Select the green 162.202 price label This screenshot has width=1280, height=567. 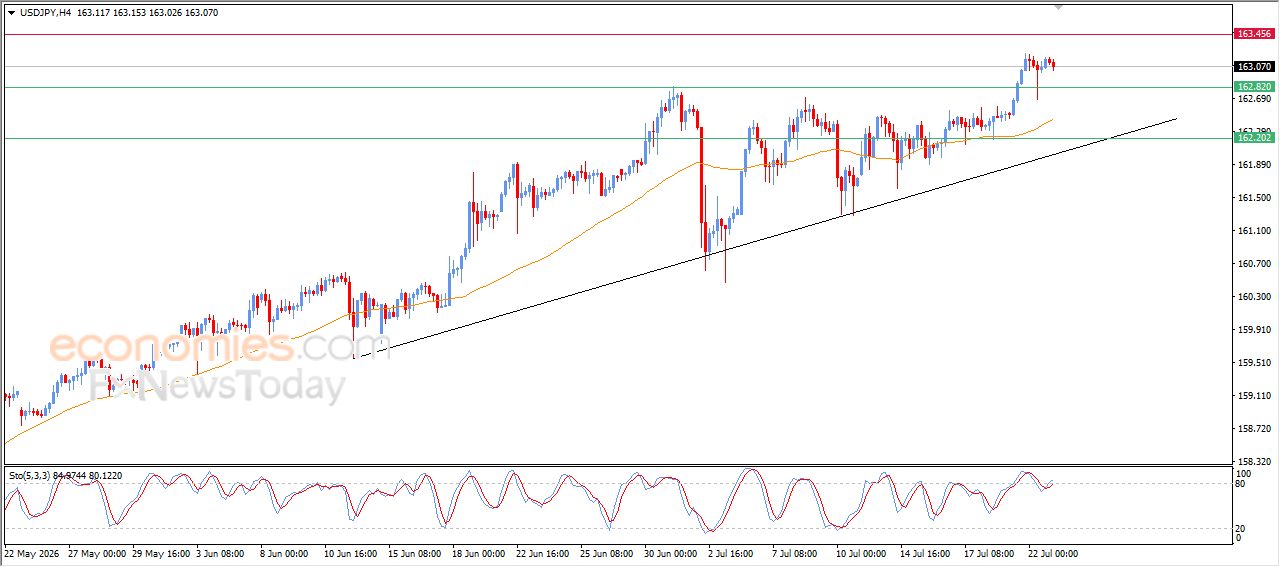(x=1254, y=138)
